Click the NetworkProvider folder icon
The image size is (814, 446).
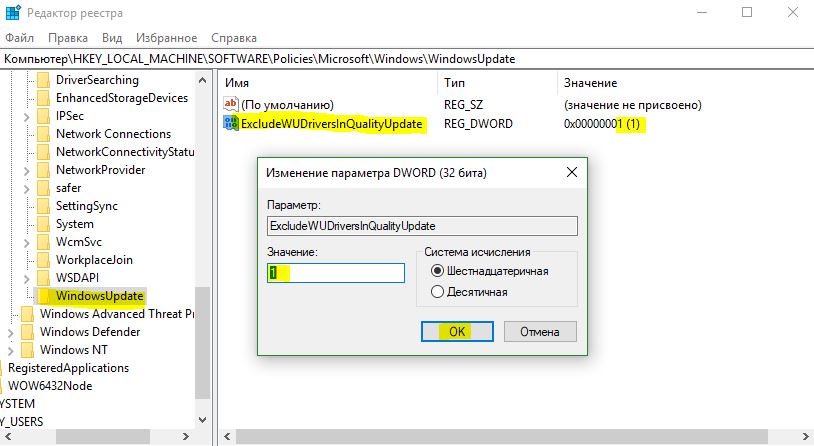(44, 170)
